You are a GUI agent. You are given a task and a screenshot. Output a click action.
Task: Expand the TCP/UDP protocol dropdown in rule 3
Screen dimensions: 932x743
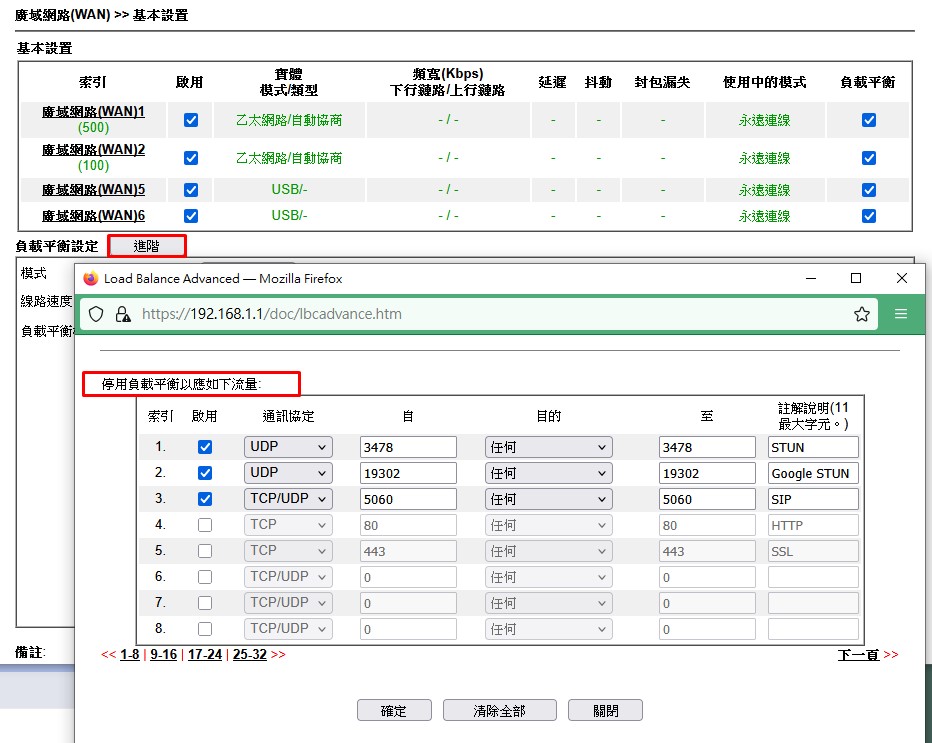287,499
